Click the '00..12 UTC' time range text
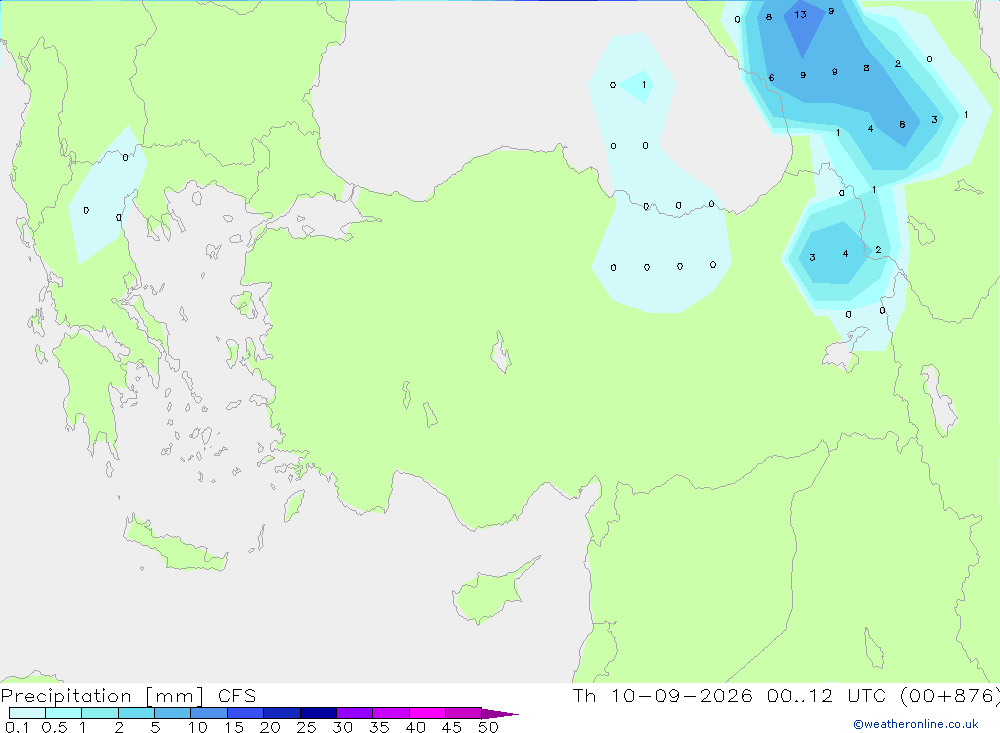 [x=826, y=696]
